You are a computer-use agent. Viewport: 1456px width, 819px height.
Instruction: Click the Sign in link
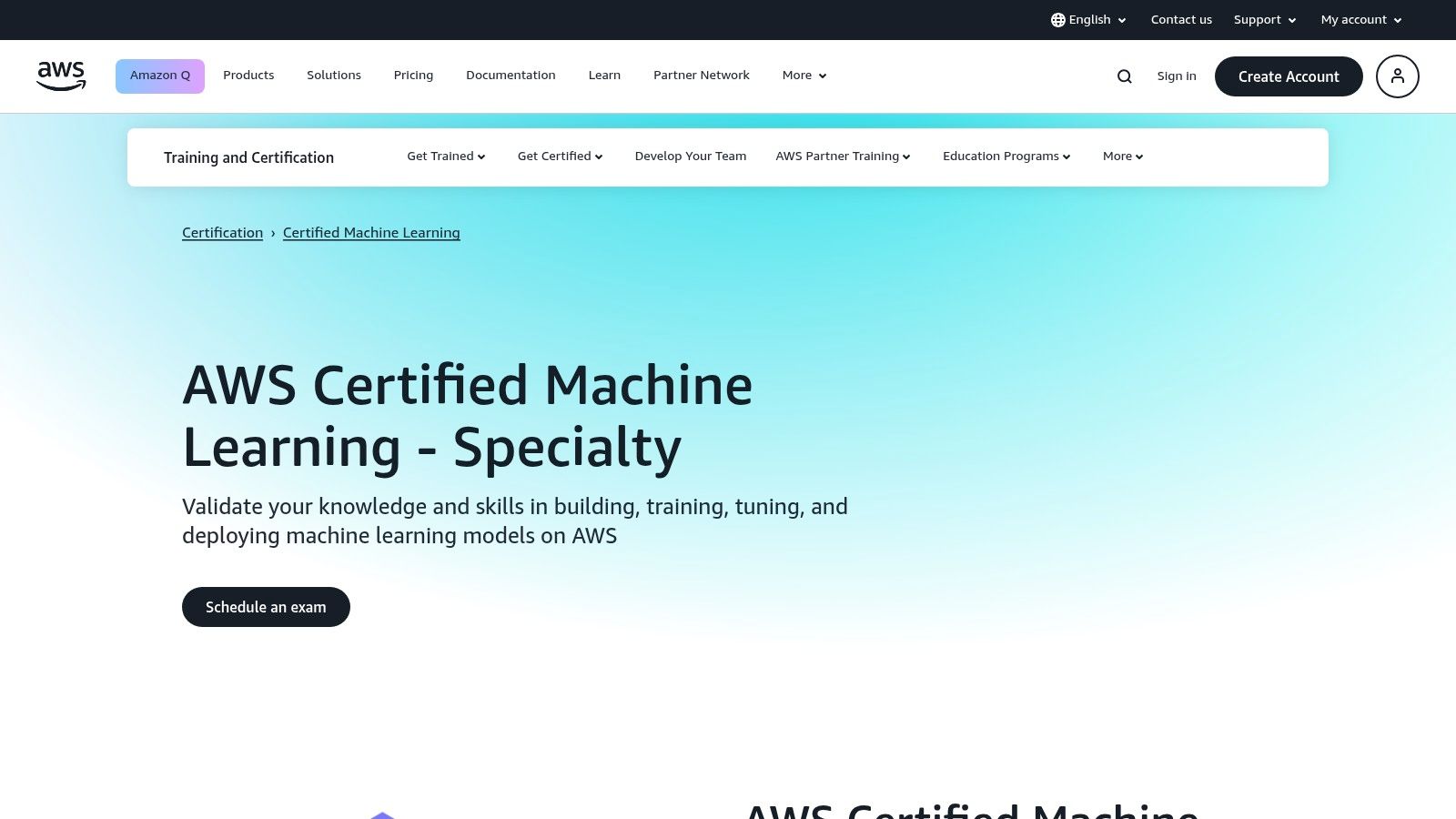point(1177,76)
